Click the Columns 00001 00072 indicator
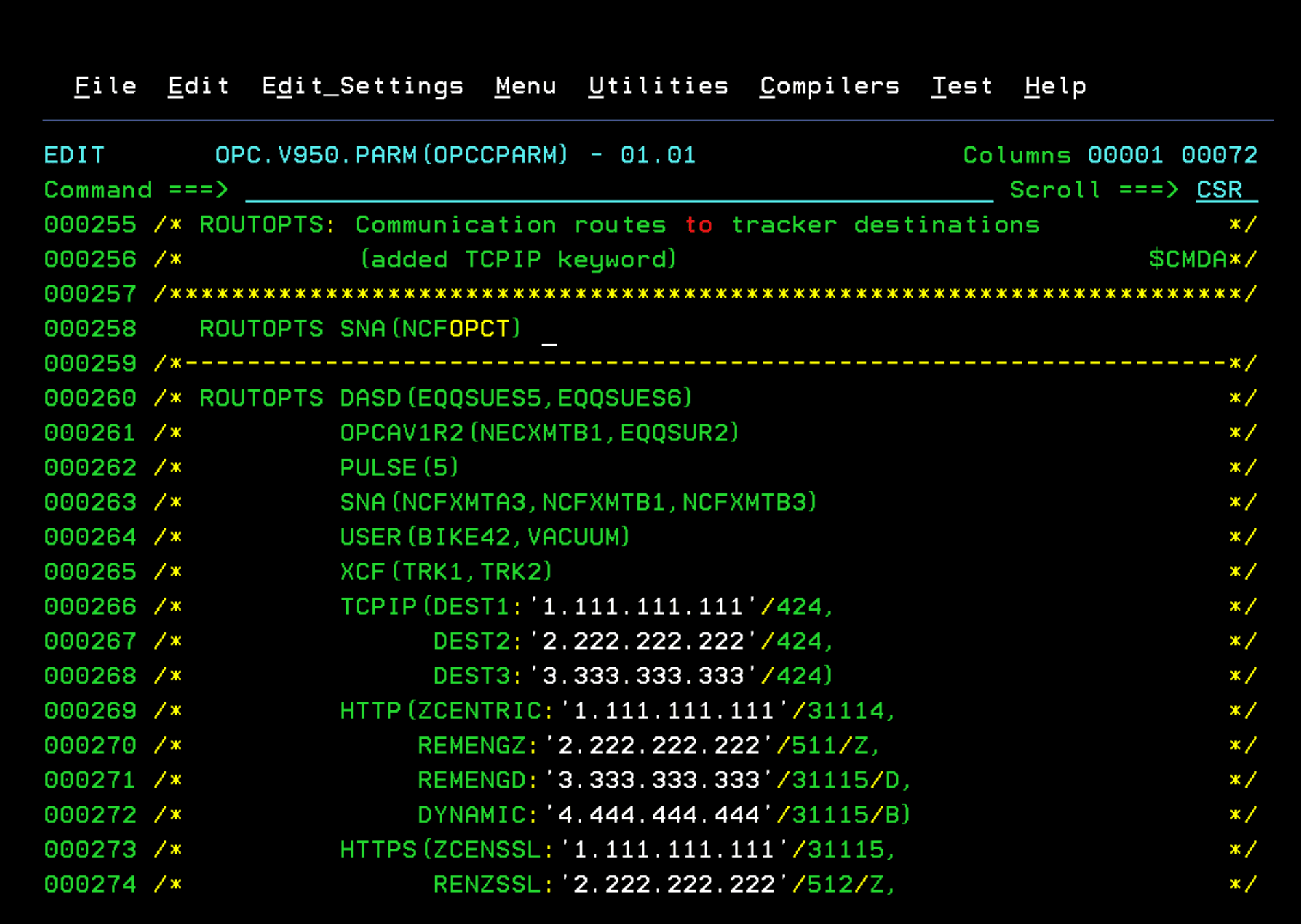 1109,155
